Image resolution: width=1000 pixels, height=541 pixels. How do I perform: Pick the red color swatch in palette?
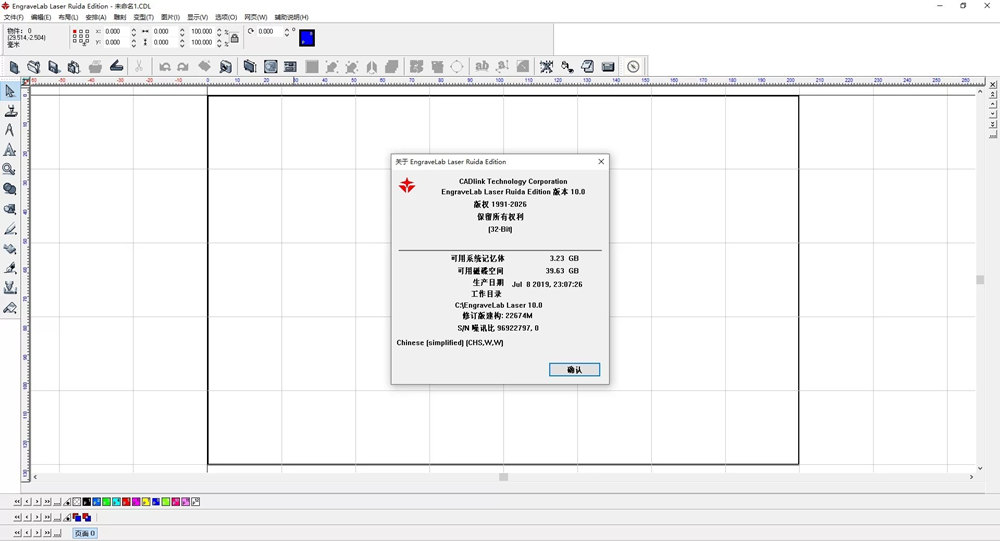click(x=126, y=502)
